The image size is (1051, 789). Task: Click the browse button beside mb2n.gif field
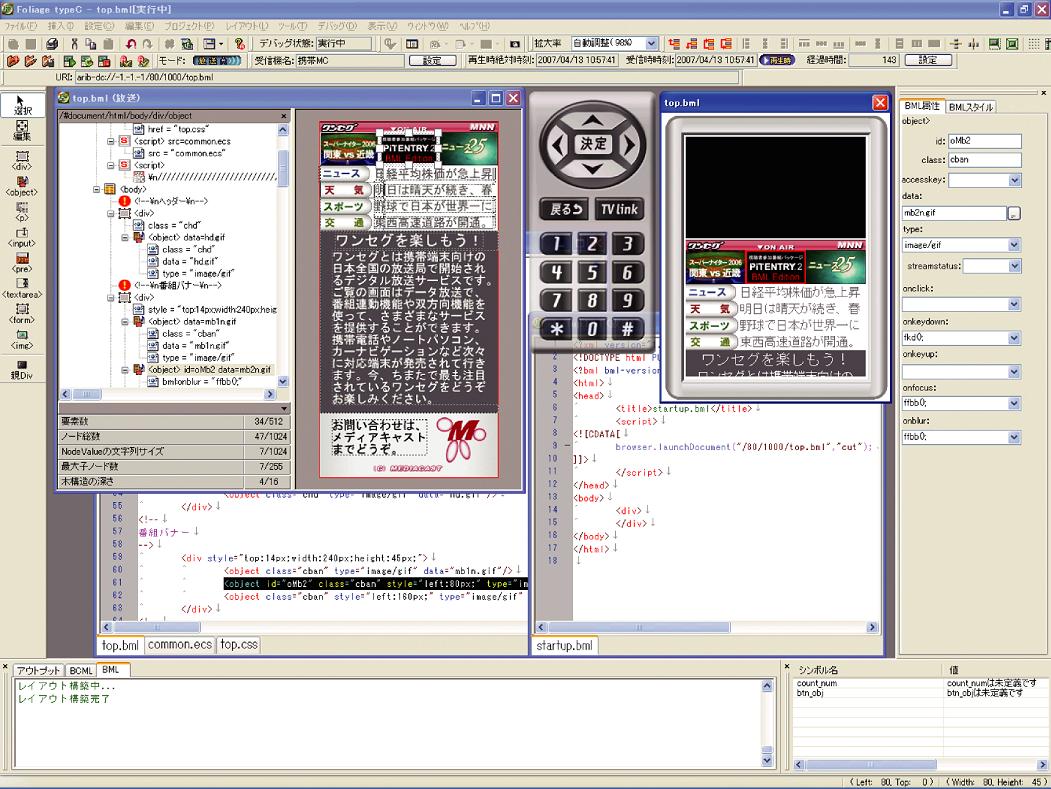pyautogui.click(x=1014, y=213)
